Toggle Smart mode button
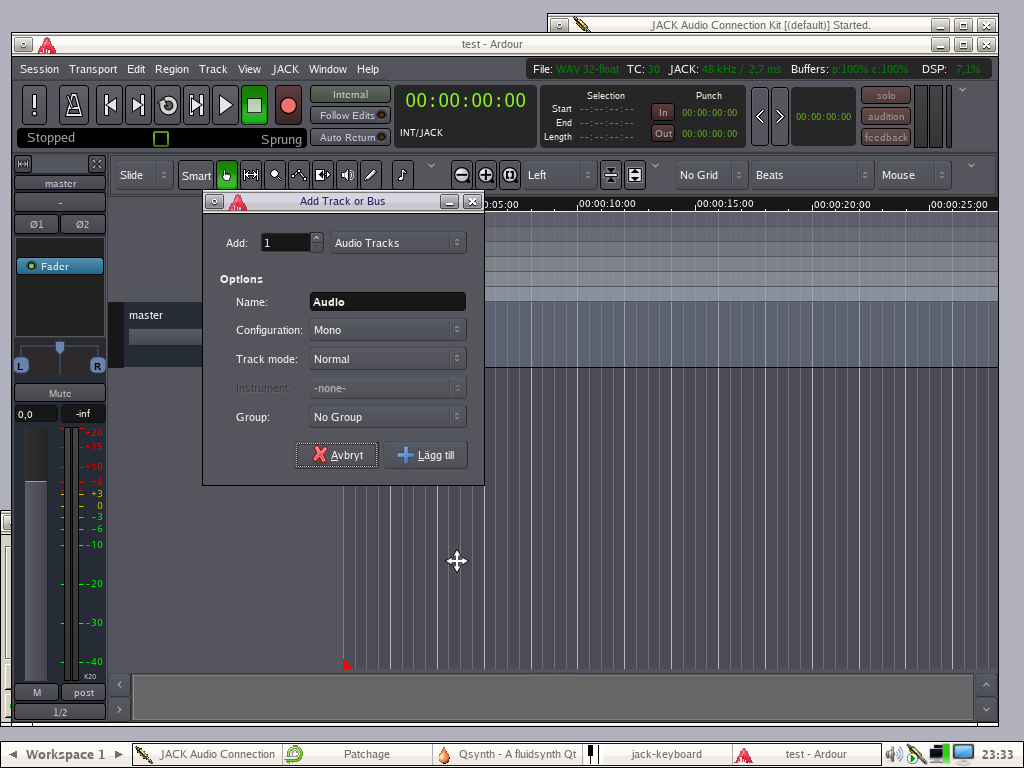 point(196,175)
